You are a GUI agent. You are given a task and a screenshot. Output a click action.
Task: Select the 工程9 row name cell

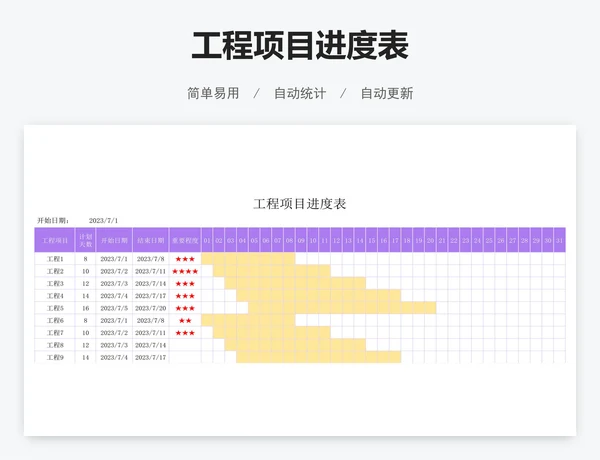point(55,357)
